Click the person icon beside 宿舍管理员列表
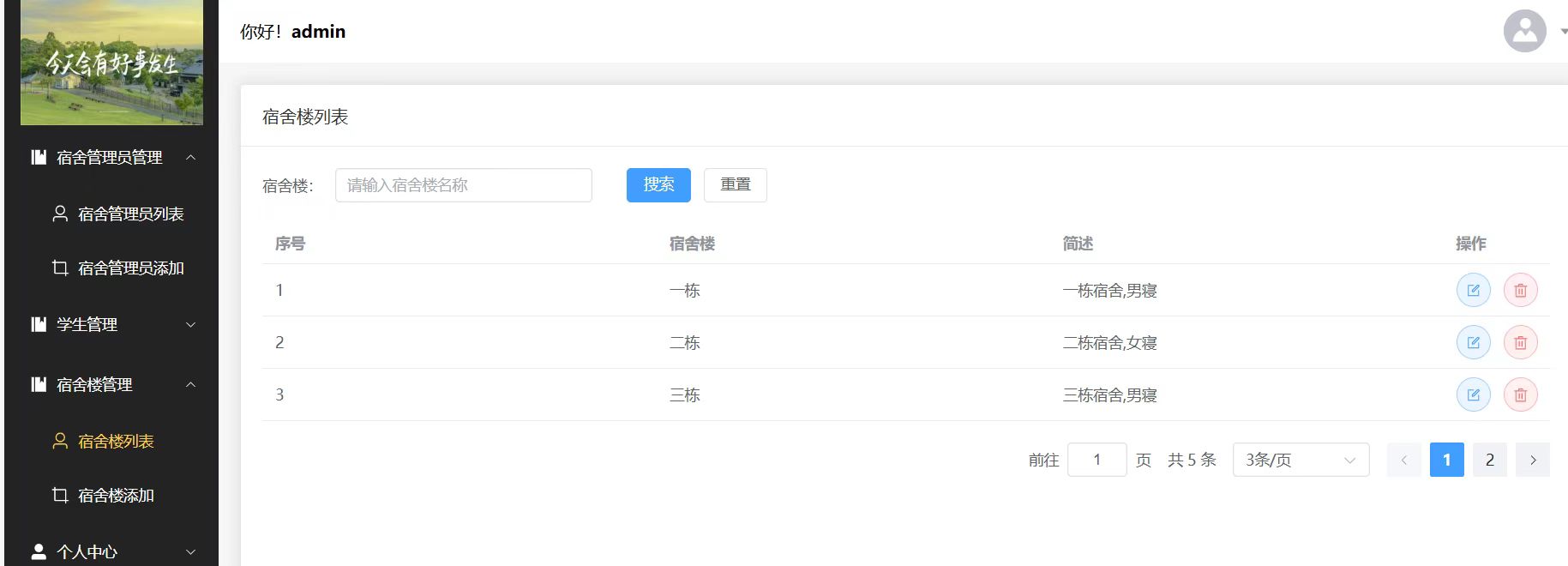Viewport: 1568px width, 566px height. (x=60, y=214)
